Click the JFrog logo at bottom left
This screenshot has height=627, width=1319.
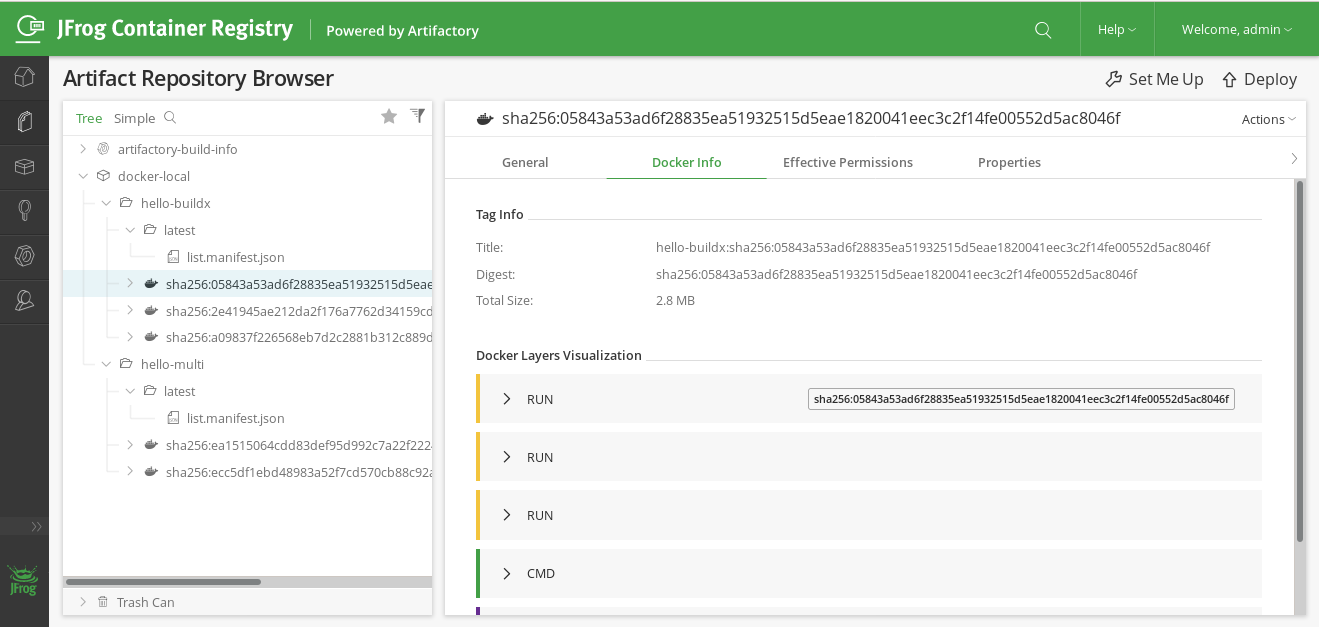[x=22, y=580]
